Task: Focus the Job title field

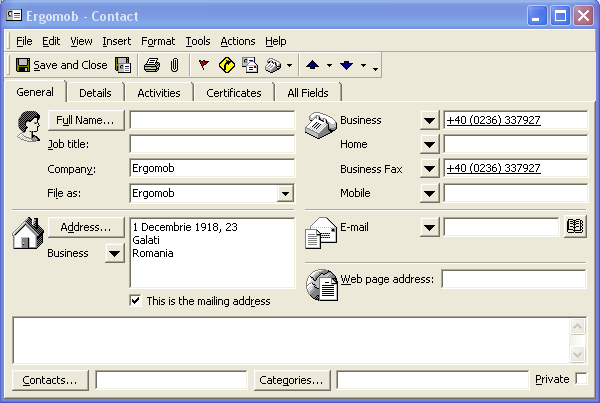Action: click(x=212, y=144)
